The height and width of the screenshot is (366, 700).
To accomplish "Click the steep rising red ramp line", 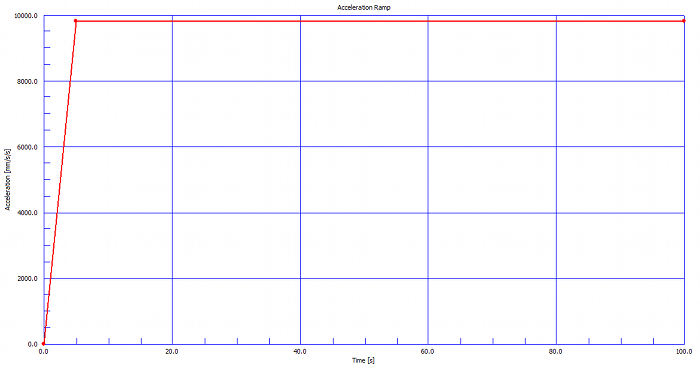I will pos(60,182).
